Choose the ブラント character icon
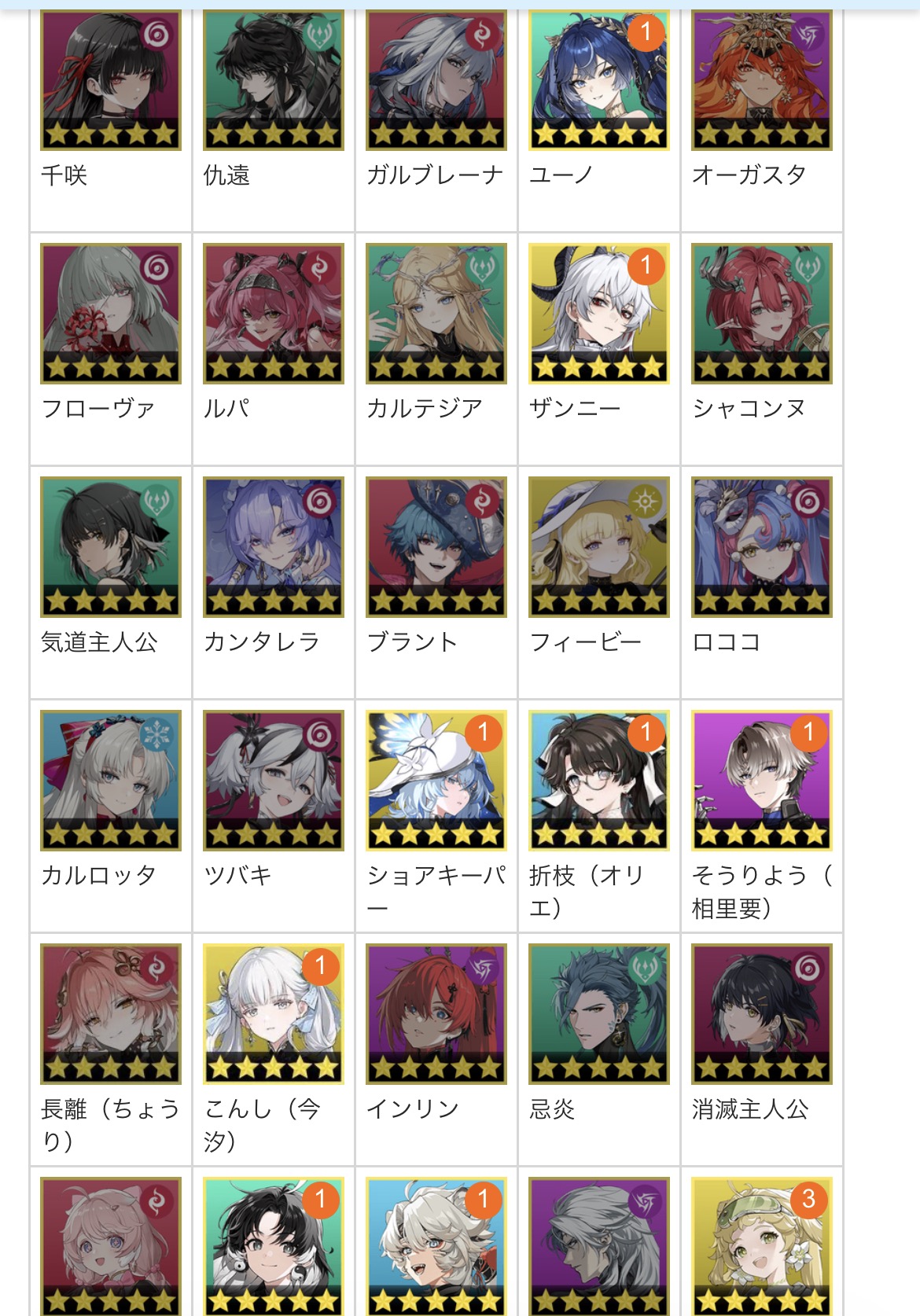This screenshot has width=920, height=1316. [436, 547]
